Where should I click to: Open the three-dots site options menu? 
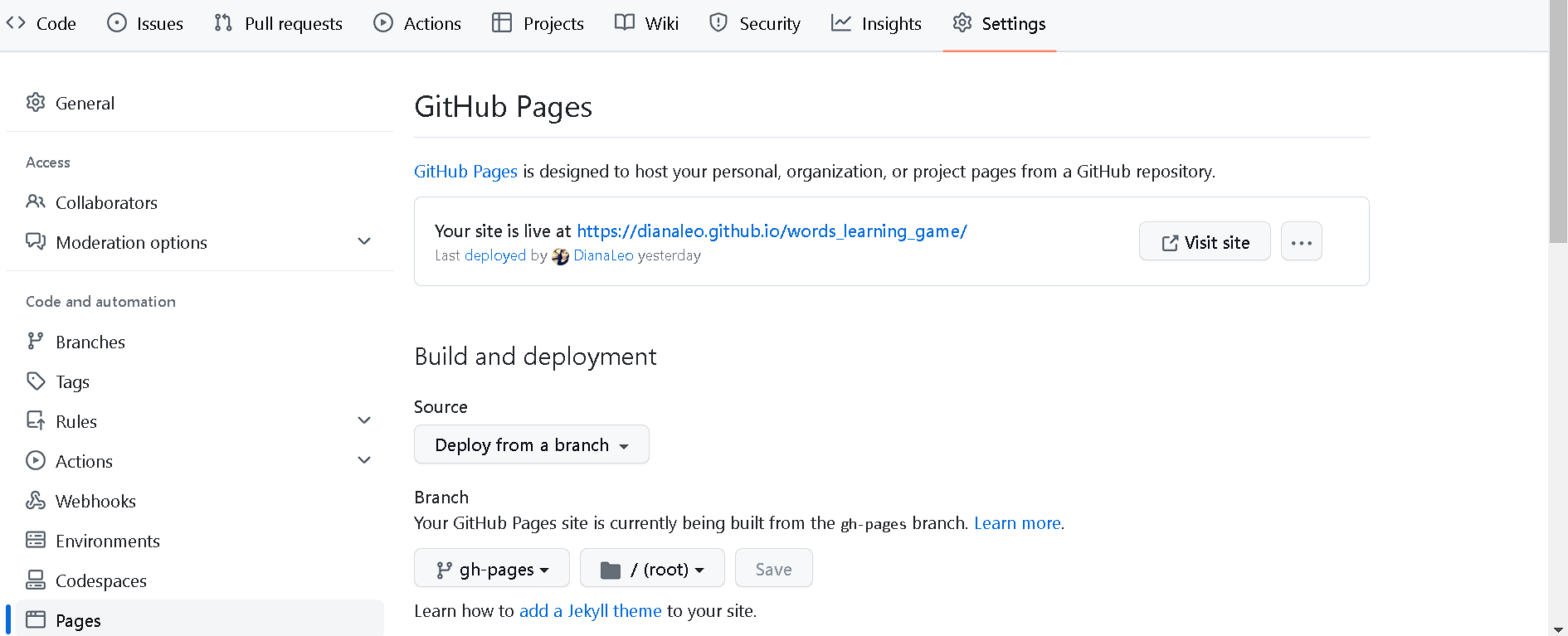pos(1302,241)
